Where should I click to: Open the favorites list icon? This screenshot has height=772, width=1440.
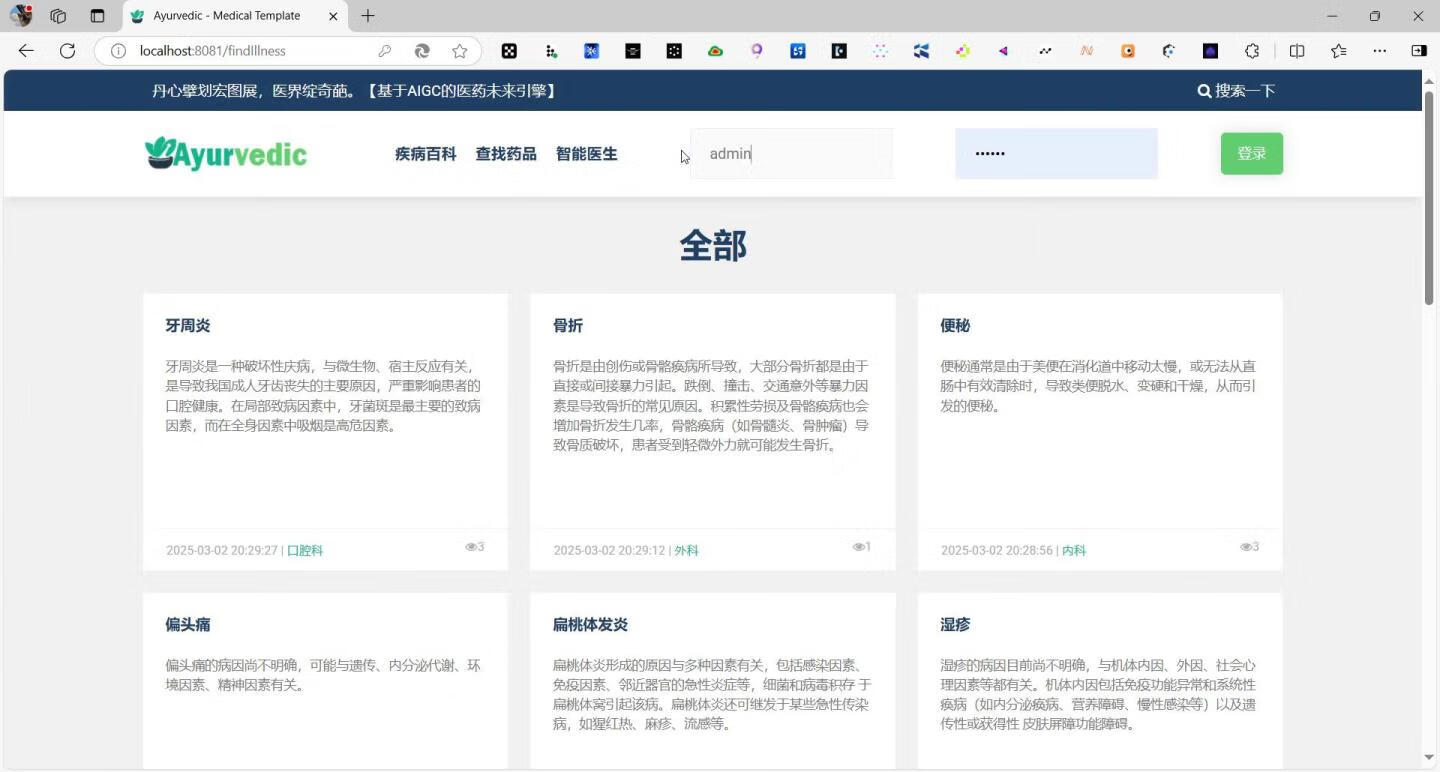click(1339, 51)
